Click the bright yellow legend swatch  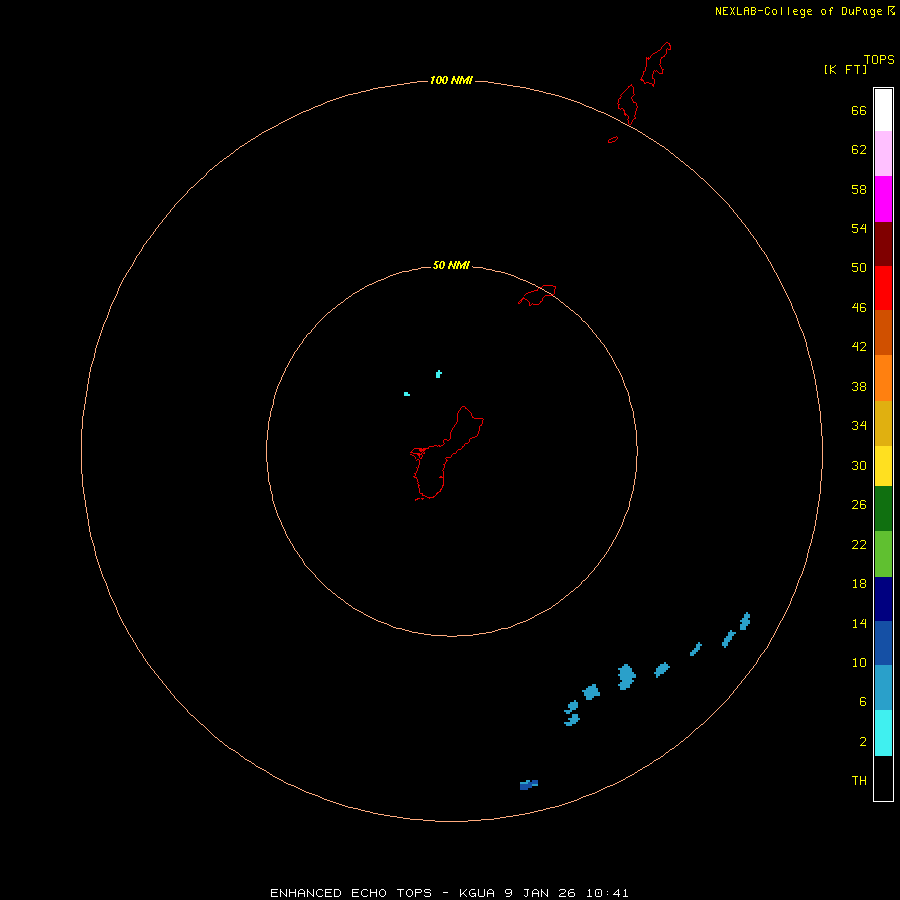pyautogui.click(x=883, y=466)
